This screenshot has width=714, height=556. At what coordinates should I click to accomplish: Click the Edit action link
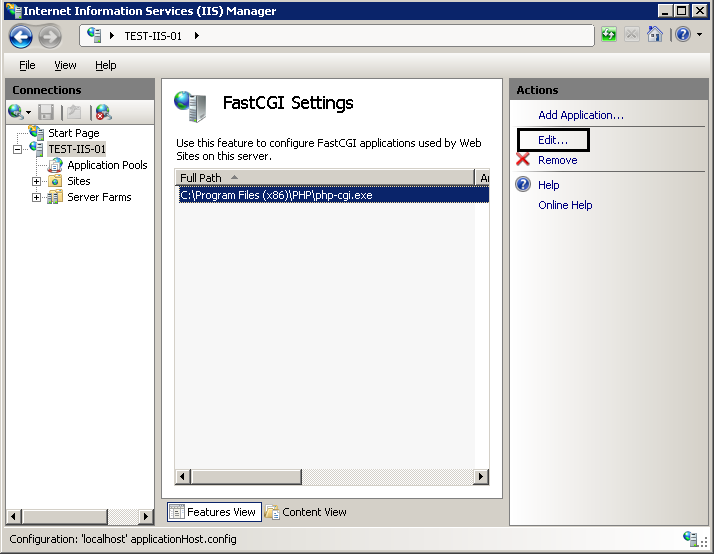552,140
